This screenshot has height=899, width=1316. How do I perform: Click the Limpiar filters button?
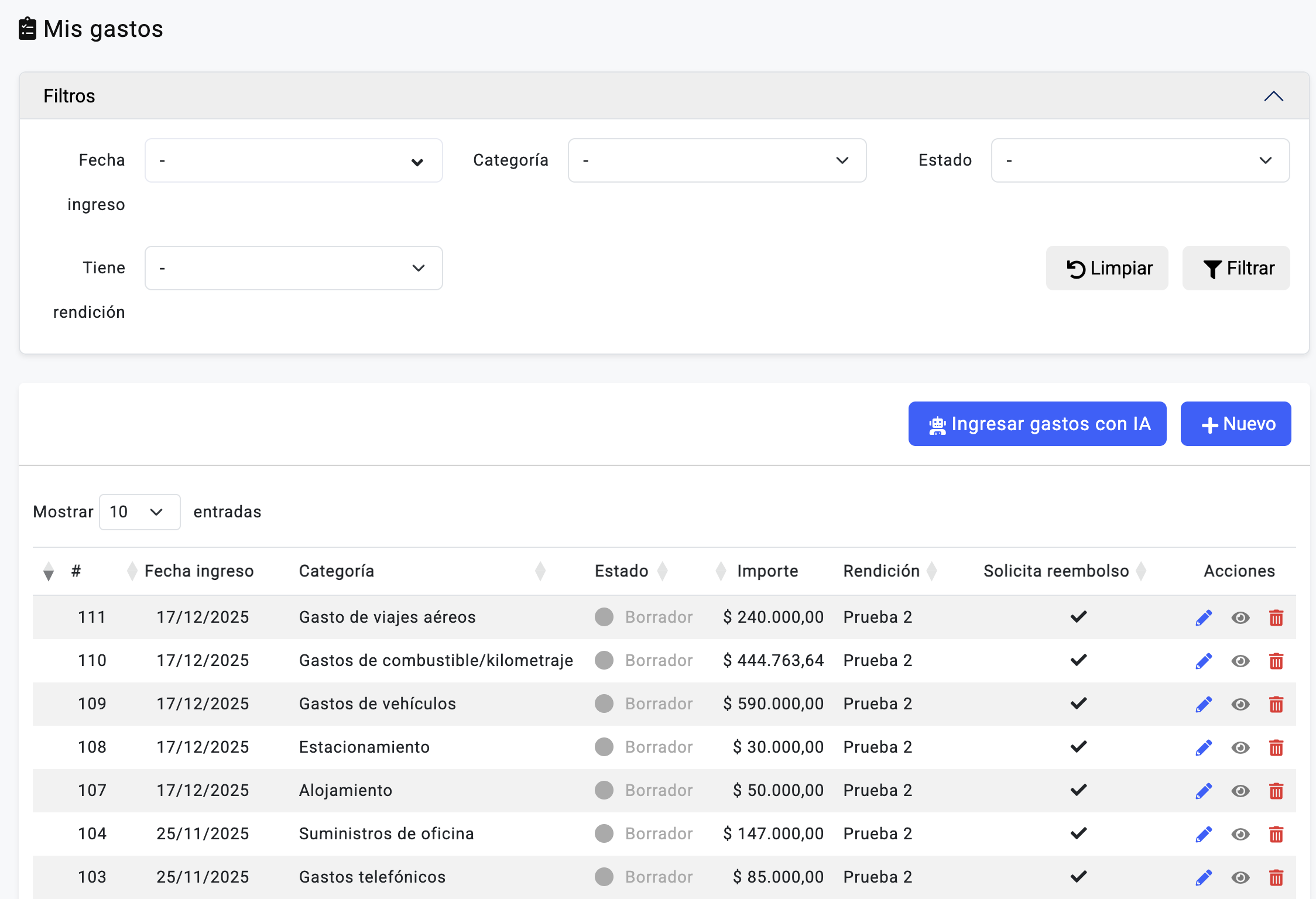(1106, 268)
